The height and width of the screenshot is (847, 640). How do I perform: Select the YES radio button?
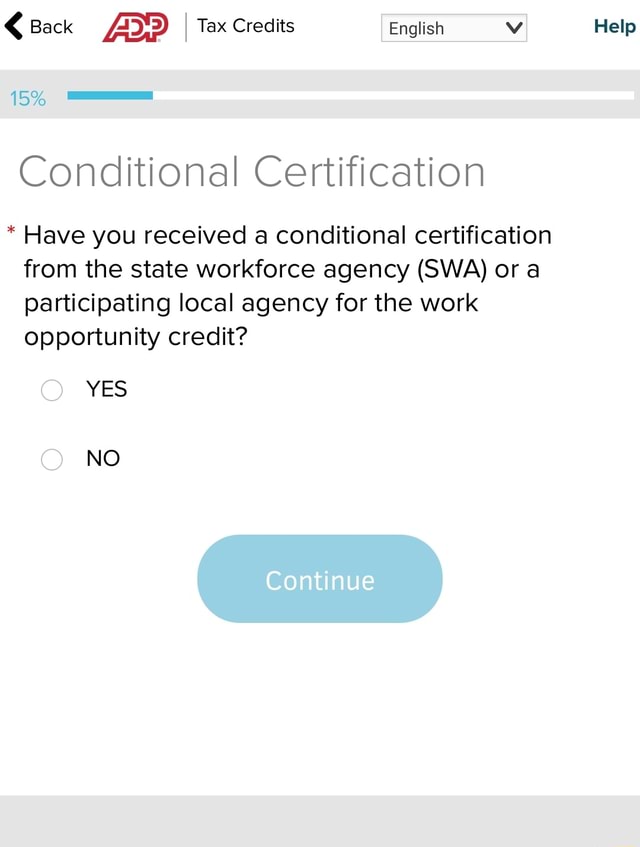[x=52, y=390]
